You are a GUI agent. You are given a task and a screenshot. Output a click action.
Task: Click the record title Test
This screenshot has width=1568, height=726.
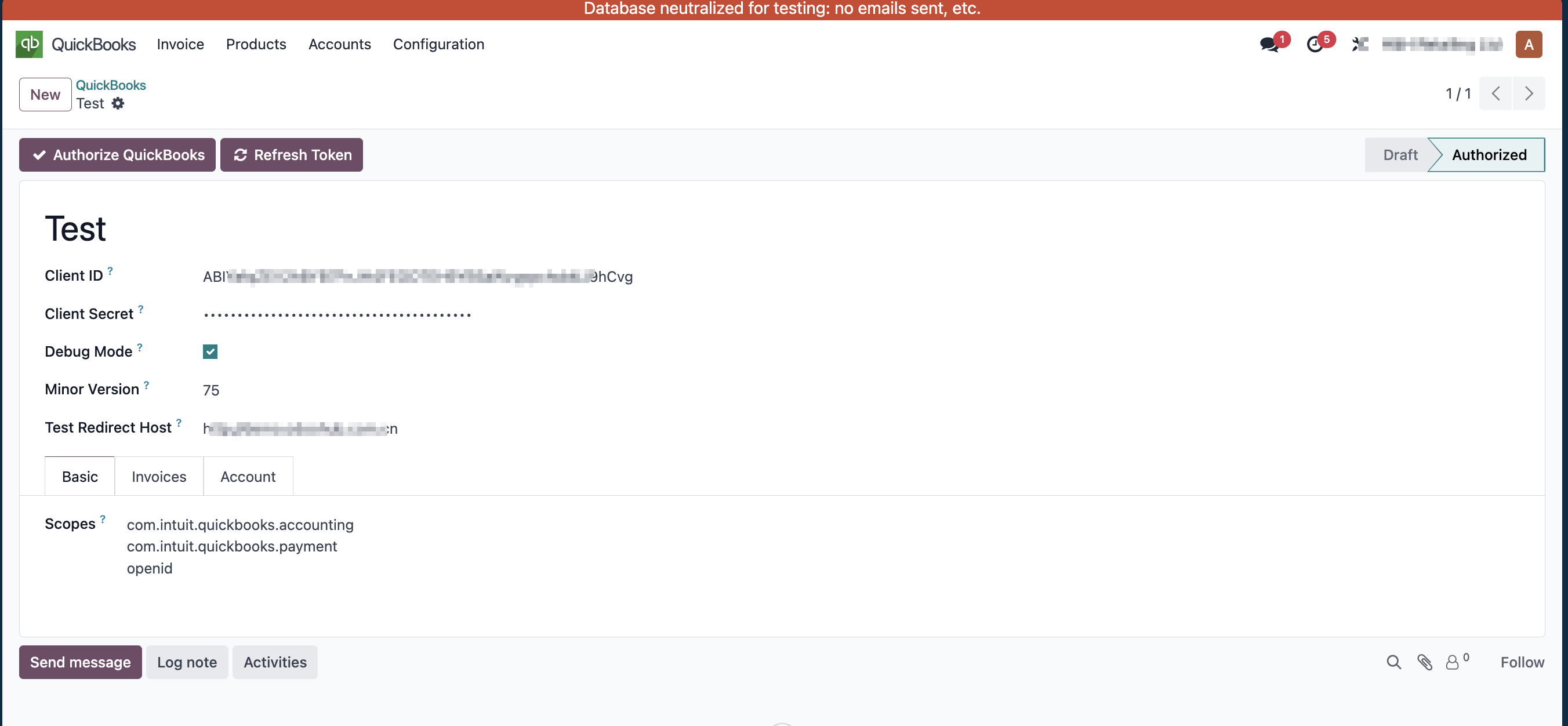pos(75,229)
